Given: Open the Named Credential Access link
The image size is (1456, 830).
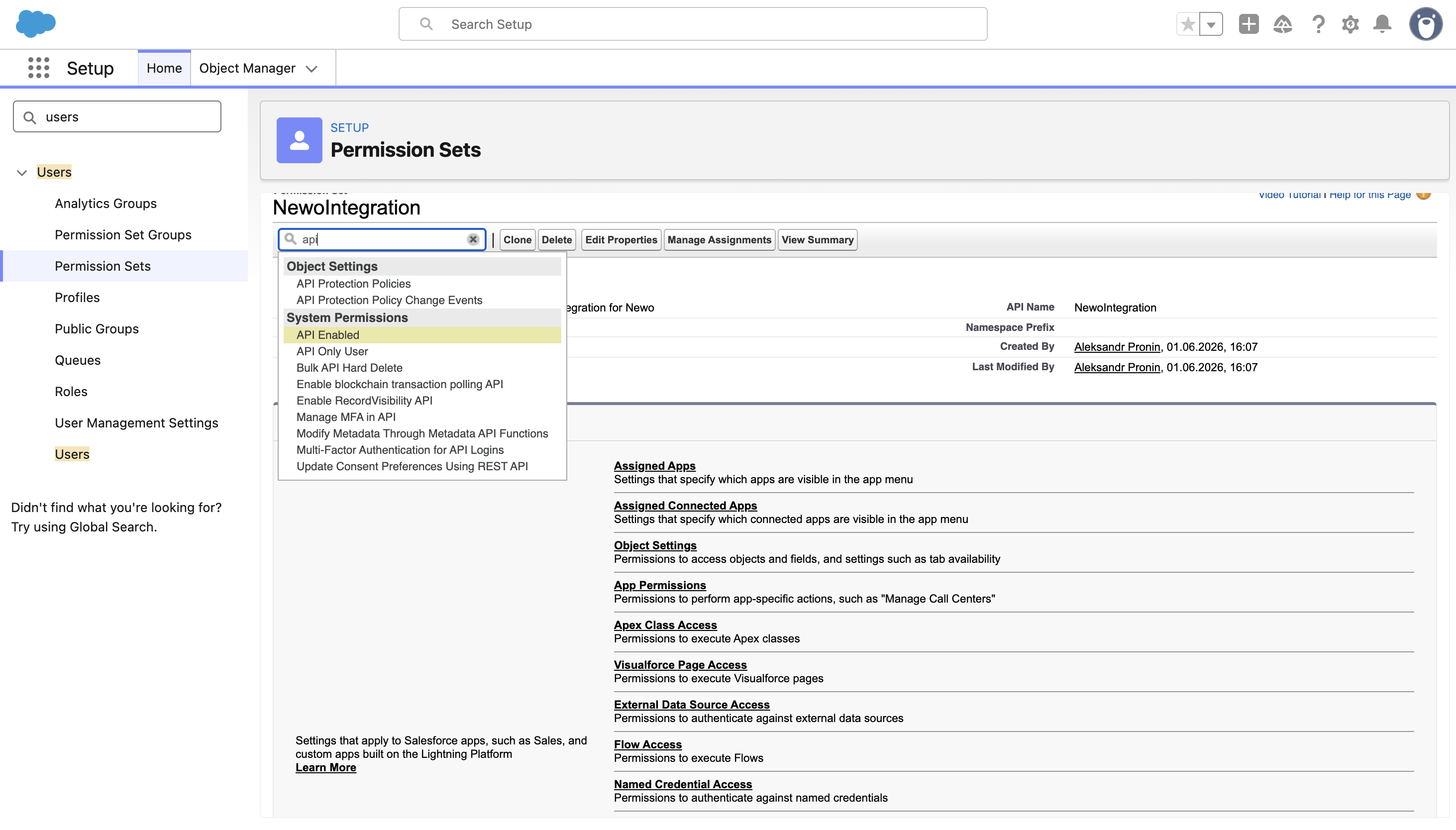Looking at the screenshot, I should tap(683, 785).
